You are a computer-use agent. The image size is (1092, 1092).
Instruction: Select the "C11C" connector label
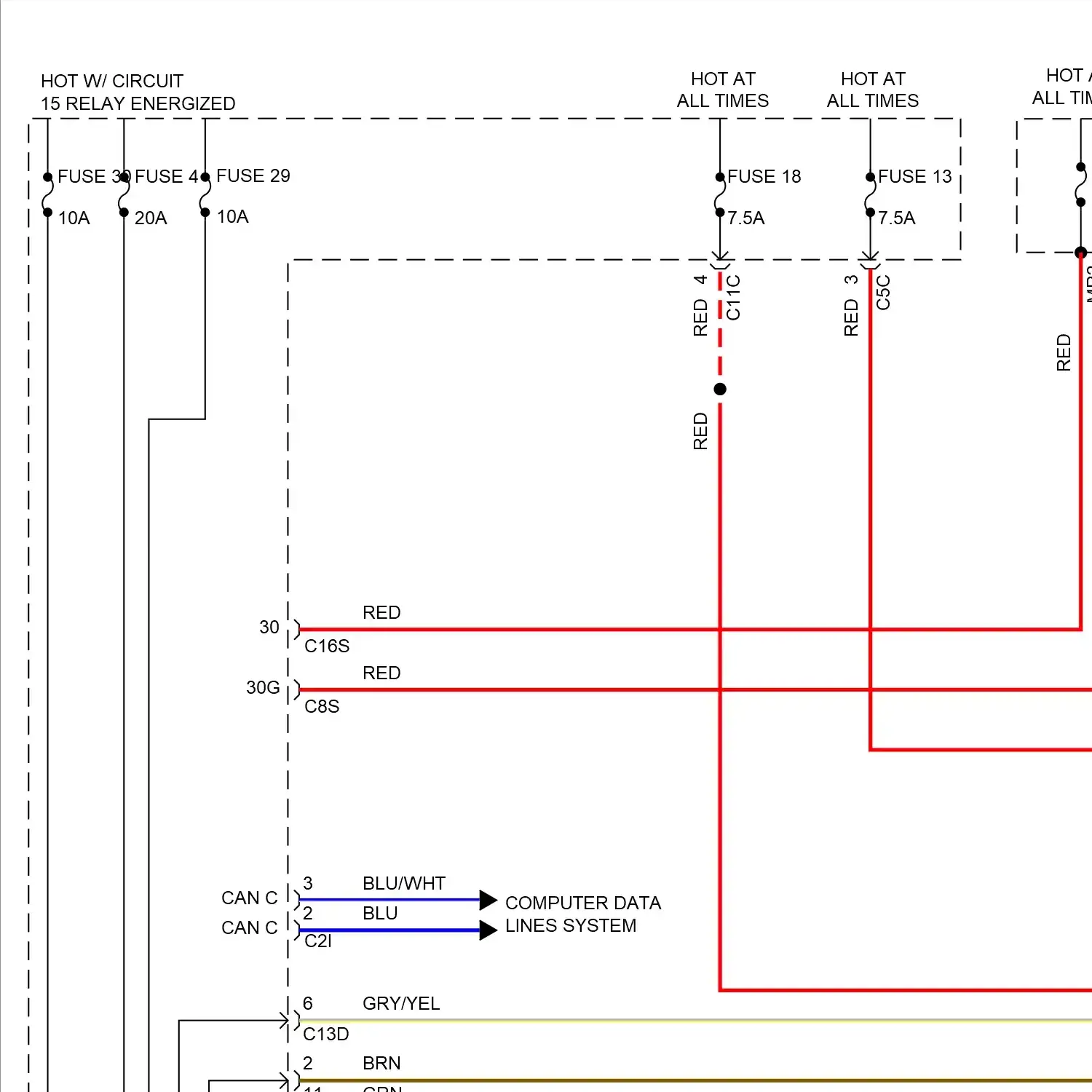tap(733, 297)
